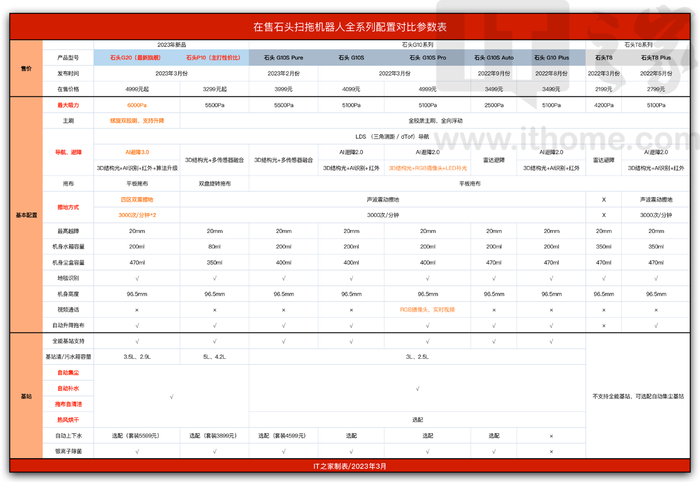This screenshot has width=700, height=482.
Task: Click the 2022年9月份 release date cell
Action: coord(494,73)
